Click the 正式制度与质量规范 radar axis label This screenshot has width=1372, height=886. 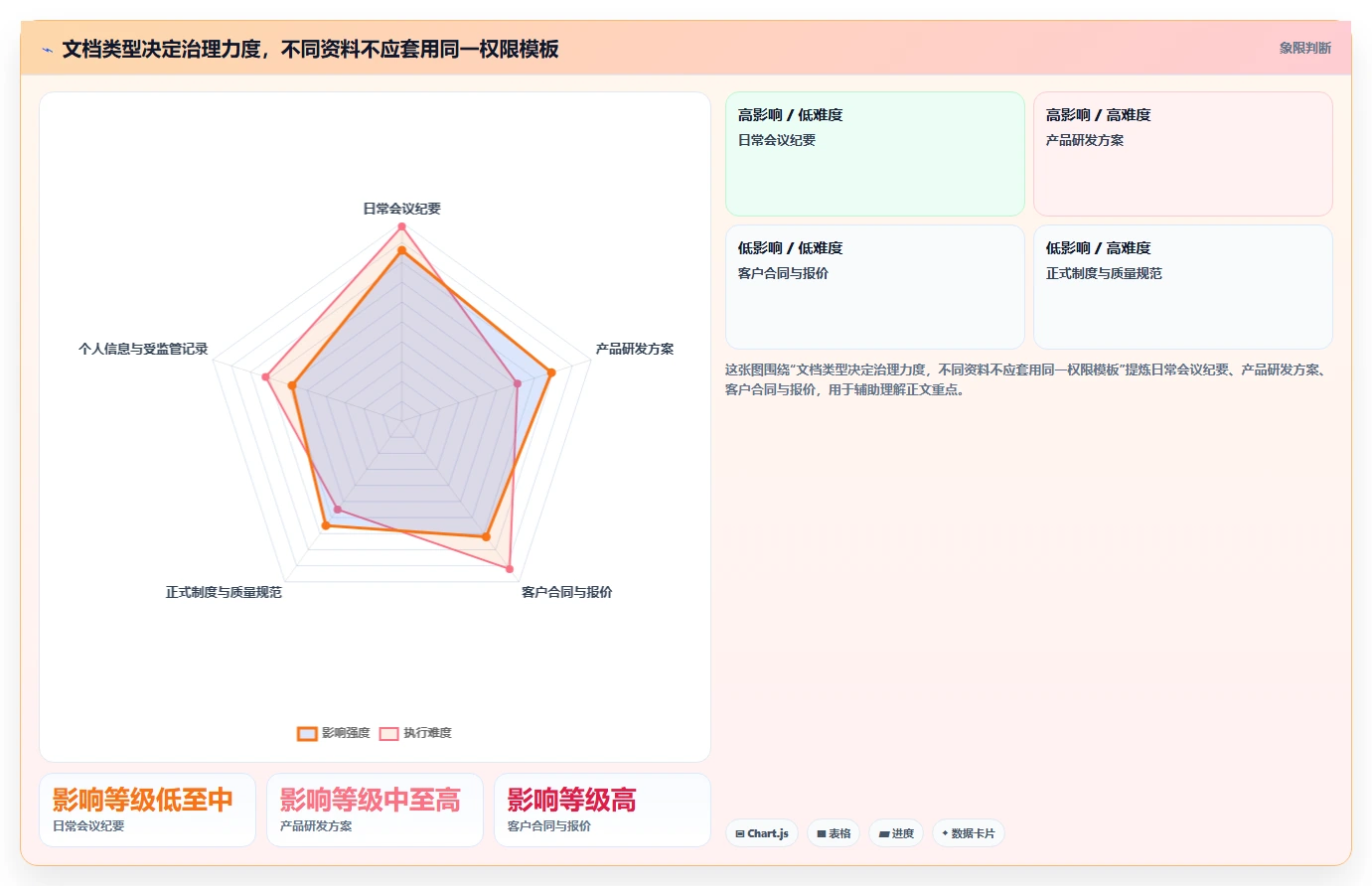(x=224, y=592)
